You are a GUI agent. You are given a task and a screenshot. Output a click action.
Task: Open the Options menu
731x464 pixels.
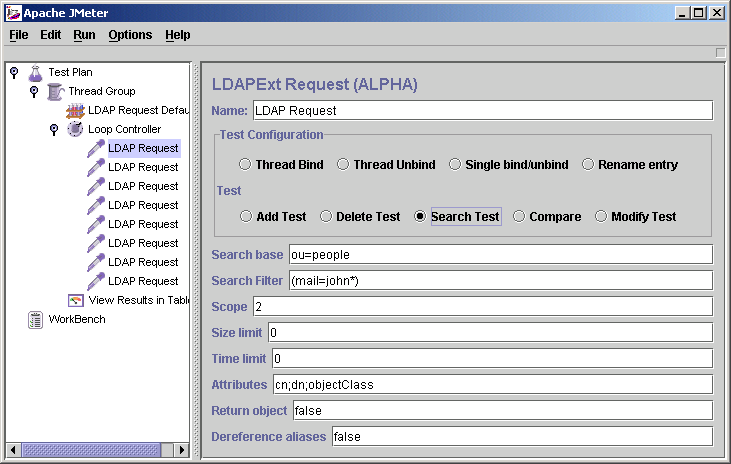click(x=130, y=35)
